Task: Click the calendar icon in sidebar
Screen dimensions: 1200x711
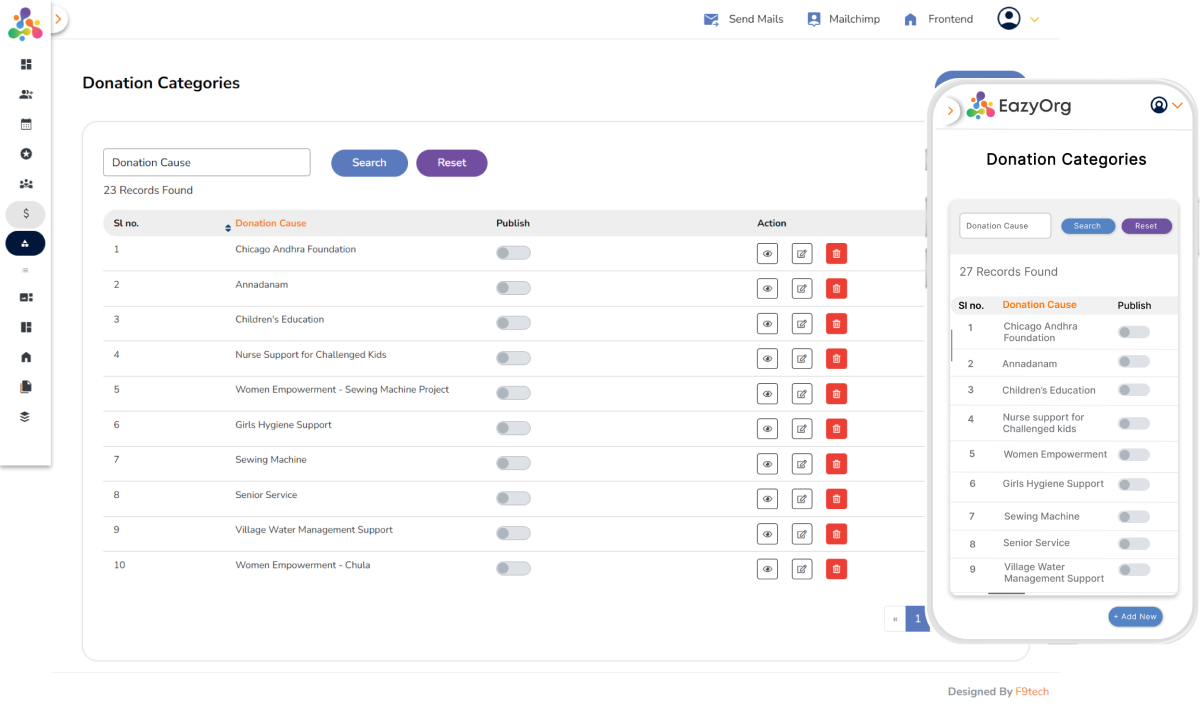Action: pyautogui.click(x=26, y=125)
